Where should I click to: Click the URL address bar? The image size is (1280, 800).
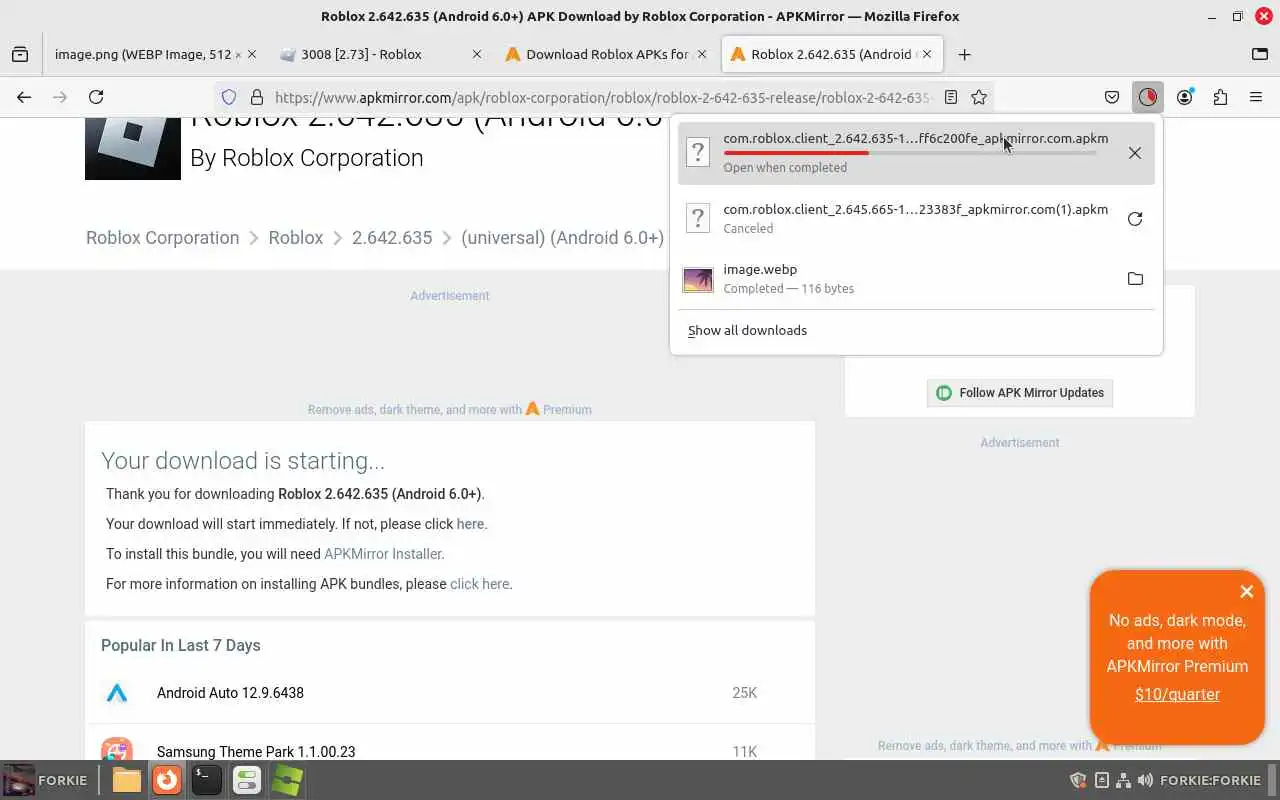(603, 97)
